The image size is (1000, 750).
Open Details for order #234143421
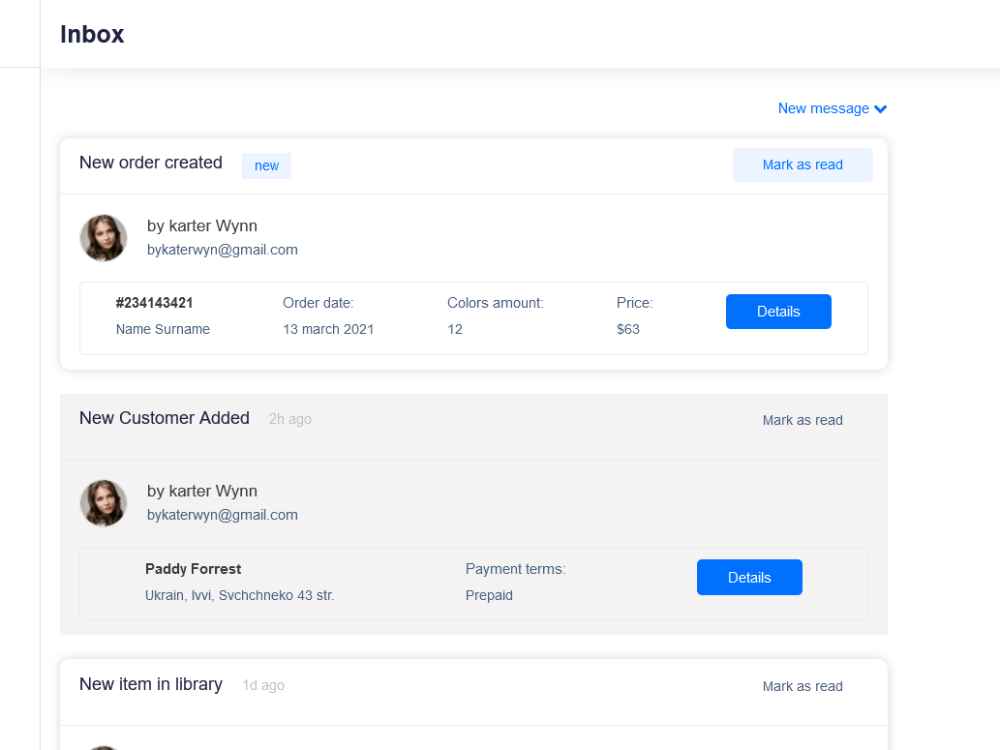pyautogui.click(x=778, y=311)
